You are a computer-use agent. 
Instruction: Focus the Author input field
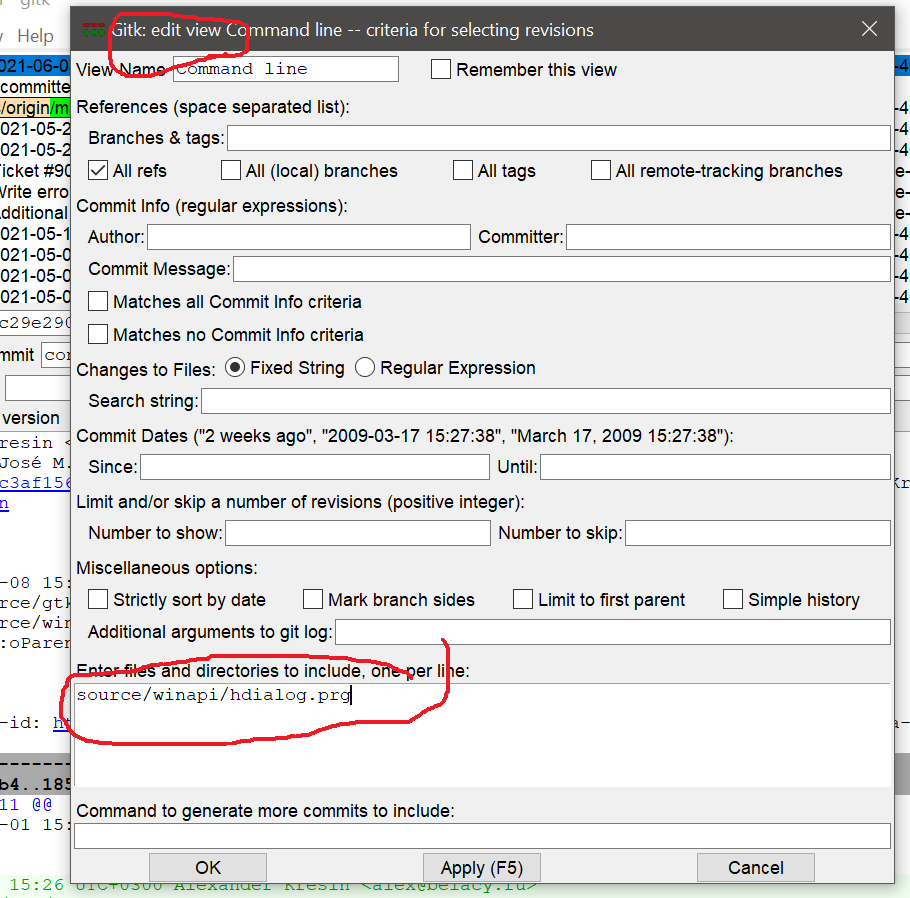(x=308, y=237)
